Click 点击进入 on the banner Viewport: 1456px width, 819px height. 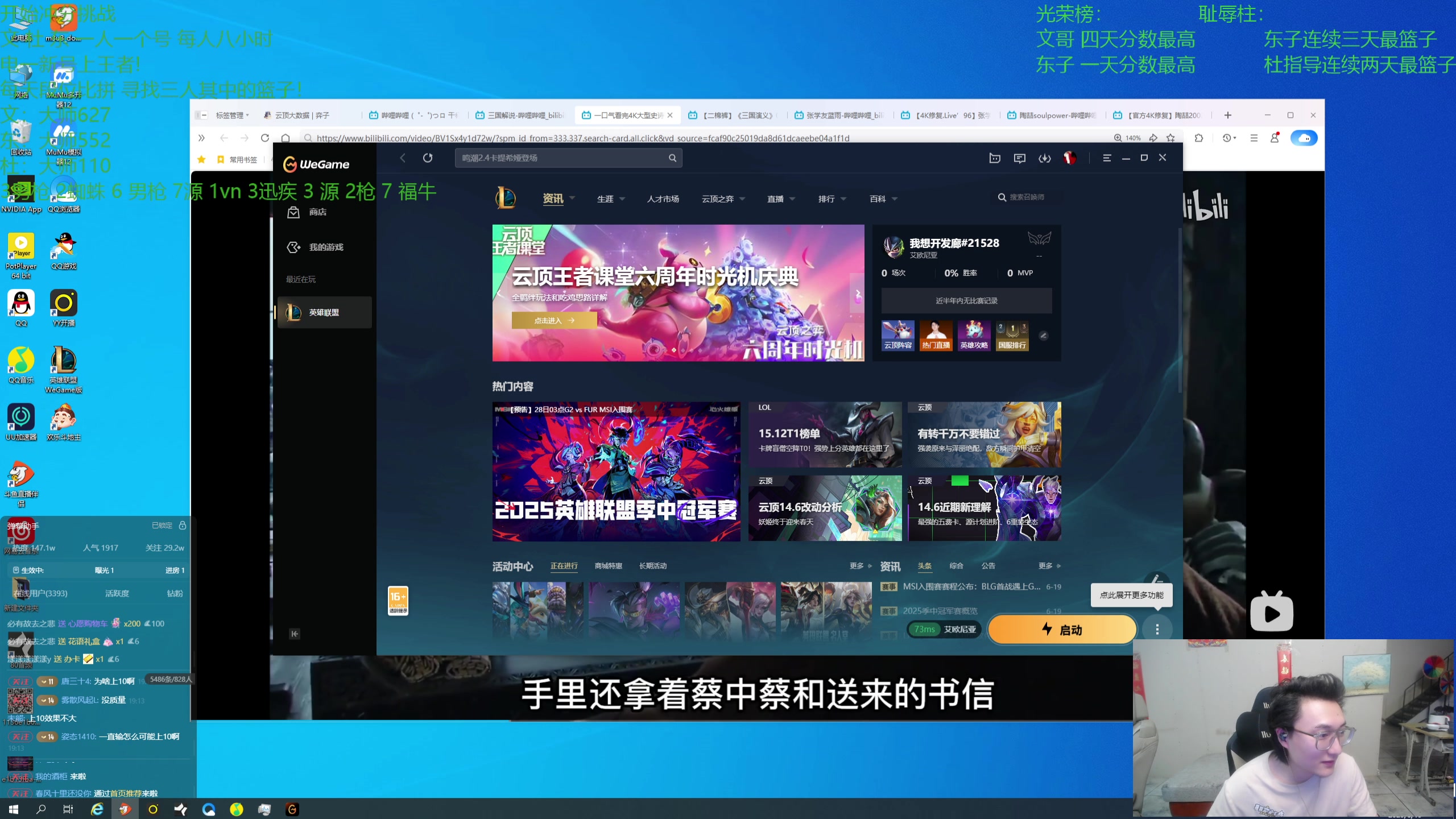tap(555, 321)
